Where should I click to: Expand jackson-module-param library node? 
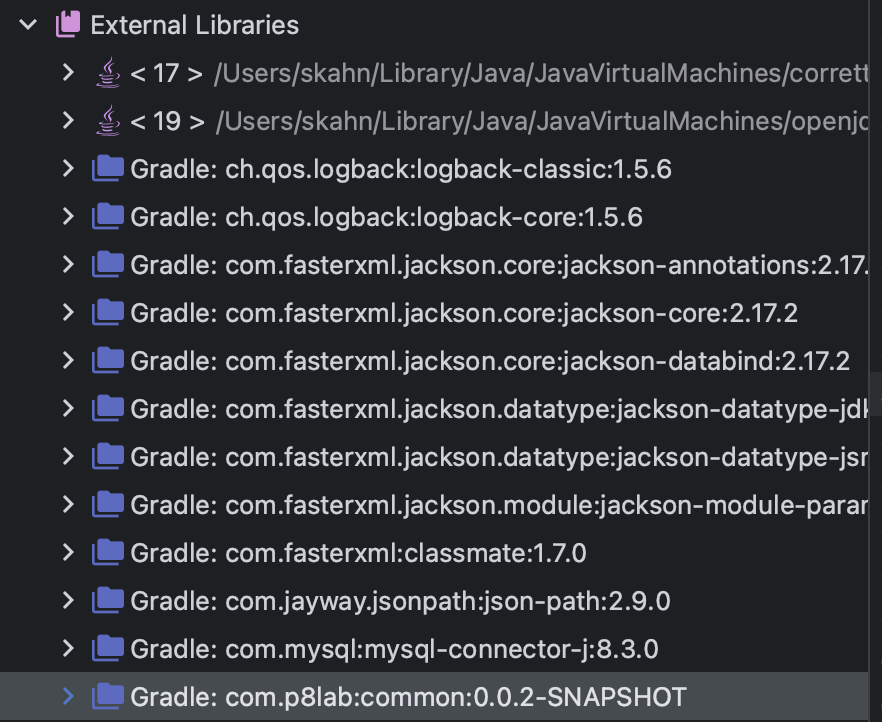pos(68,504)
